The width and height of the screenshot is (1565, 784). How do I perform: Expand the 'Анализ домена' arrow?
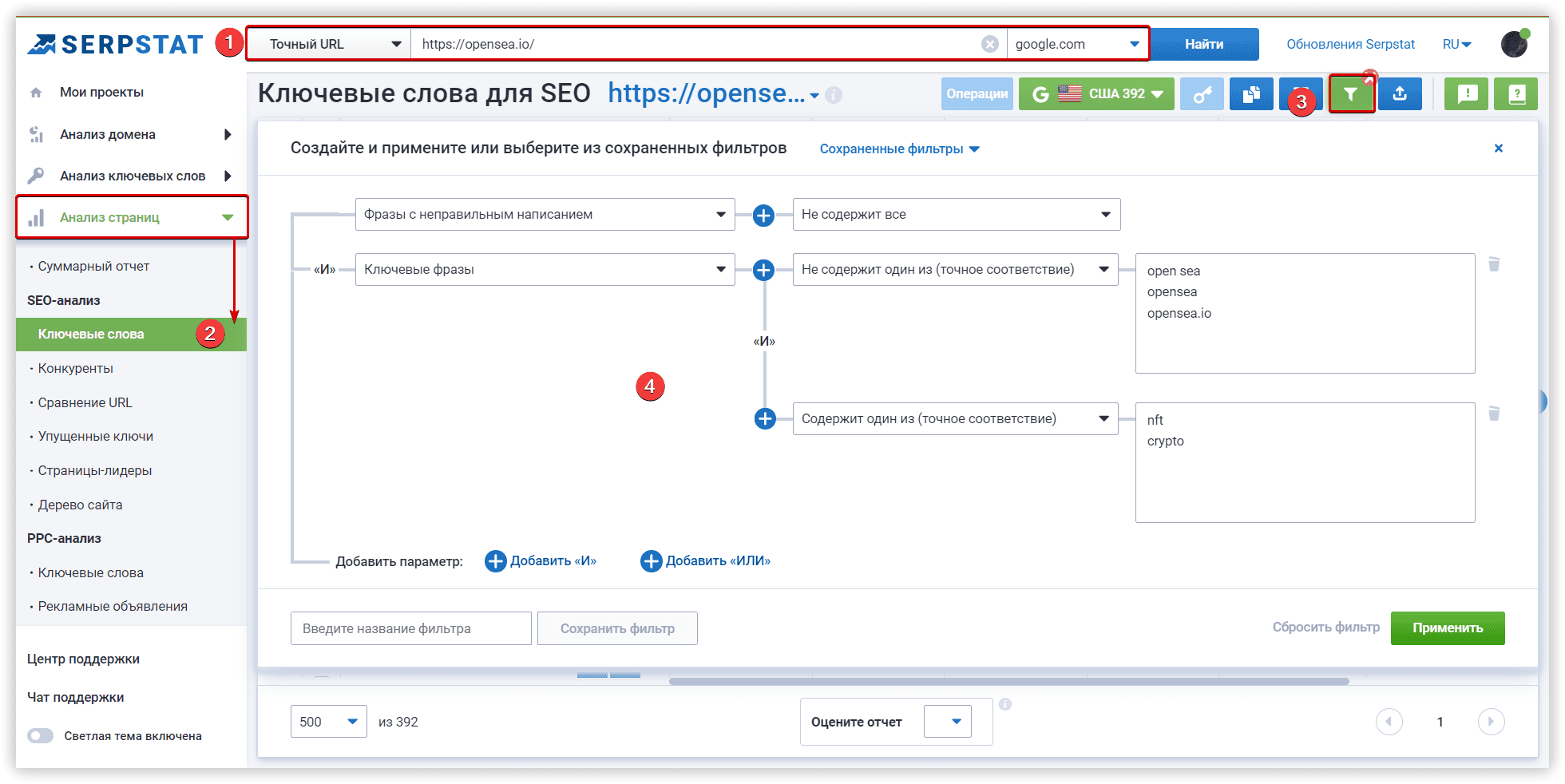pos(228,134)
